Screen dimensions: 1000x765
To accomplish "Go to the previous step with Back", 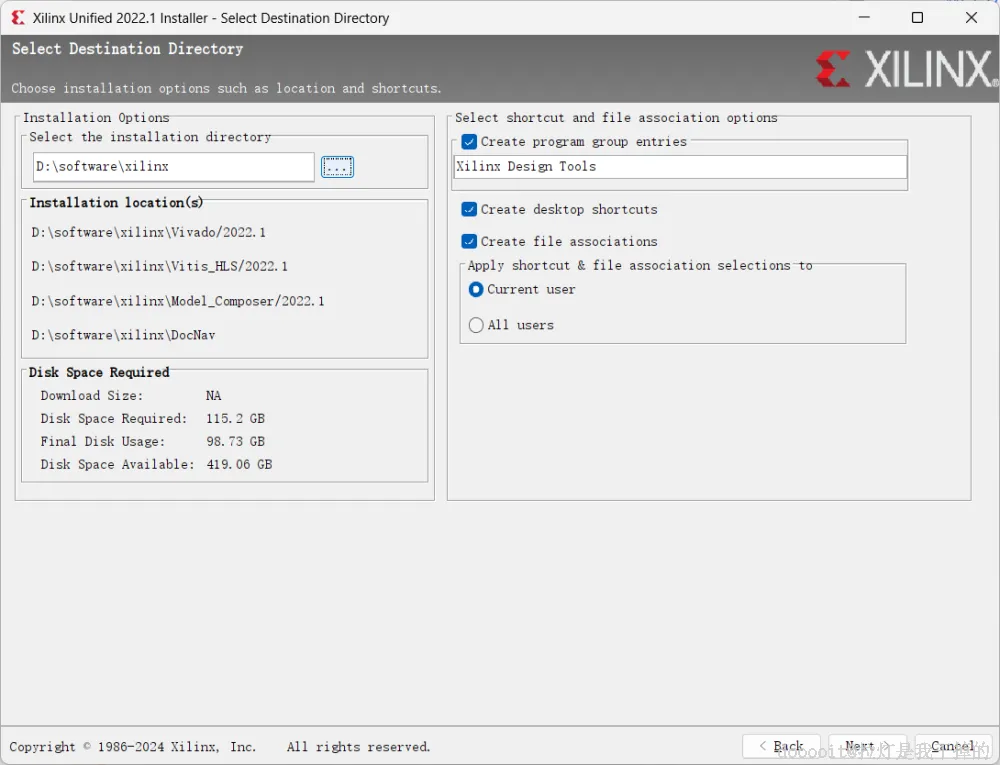I will [781, 747].
